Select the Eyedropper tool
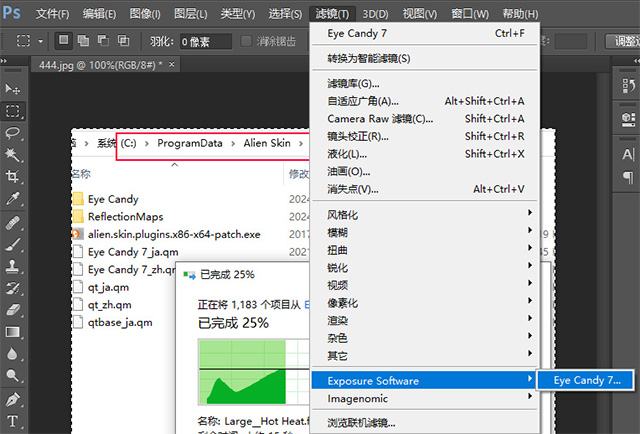 click(x=13, y=199)
